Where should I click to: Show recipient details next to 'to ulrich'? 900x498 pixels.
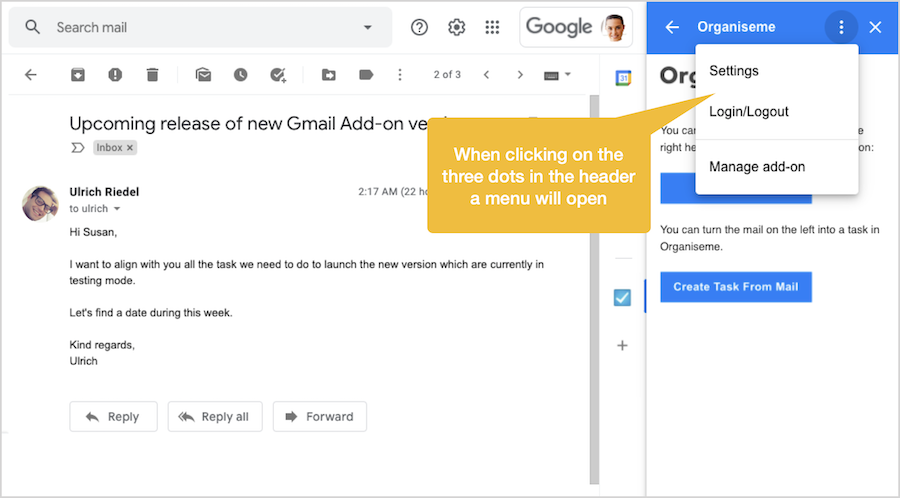pos(117,209)
